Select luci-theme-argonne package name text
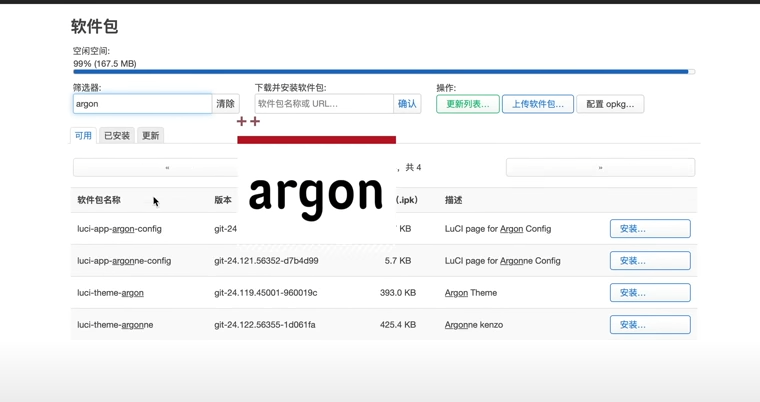760x402 pixels. click(x=115, y=325)
